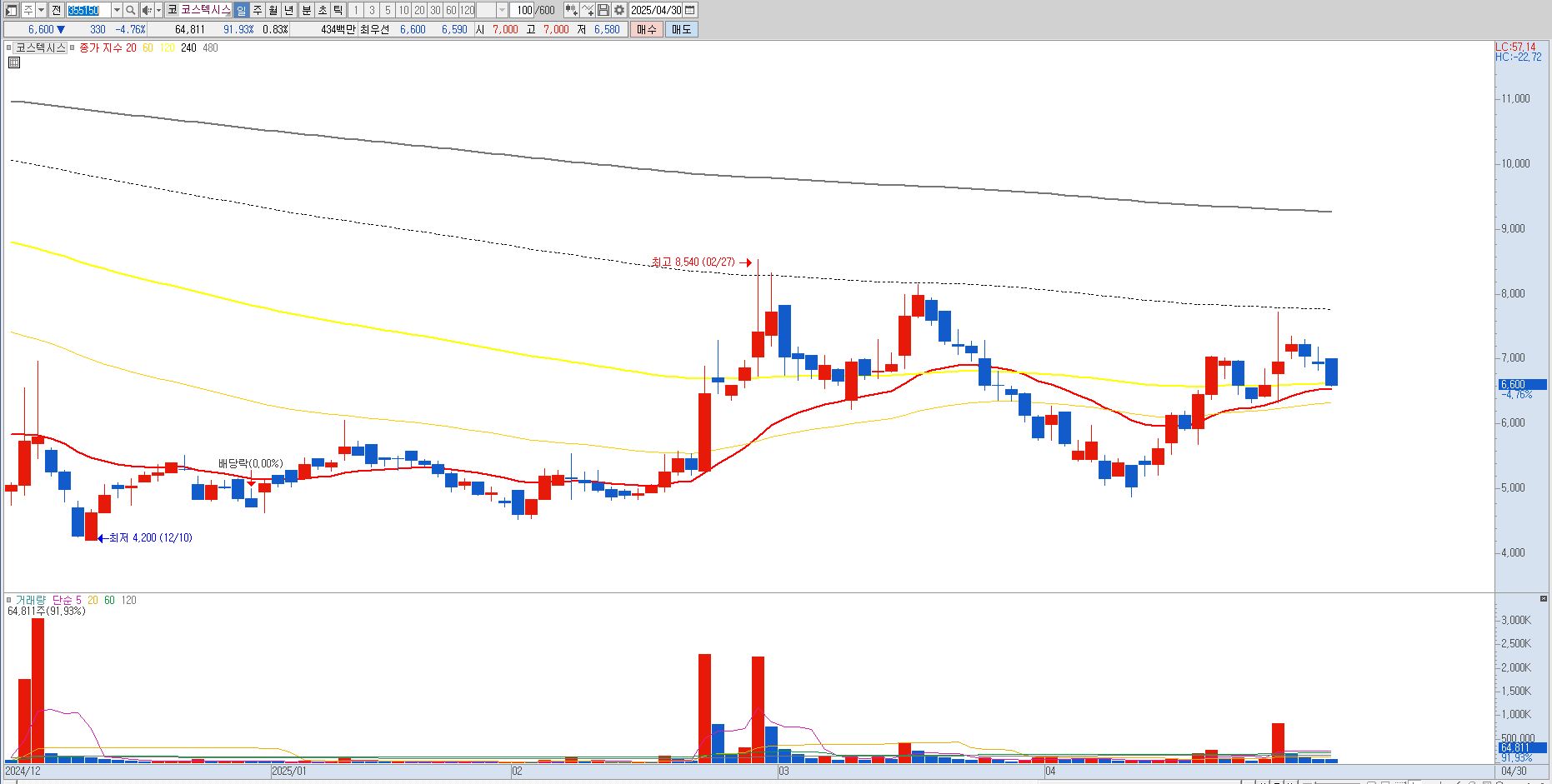Click the layout window icon at toolbar start
1552x784 pixels.
[x=11, y=10]
